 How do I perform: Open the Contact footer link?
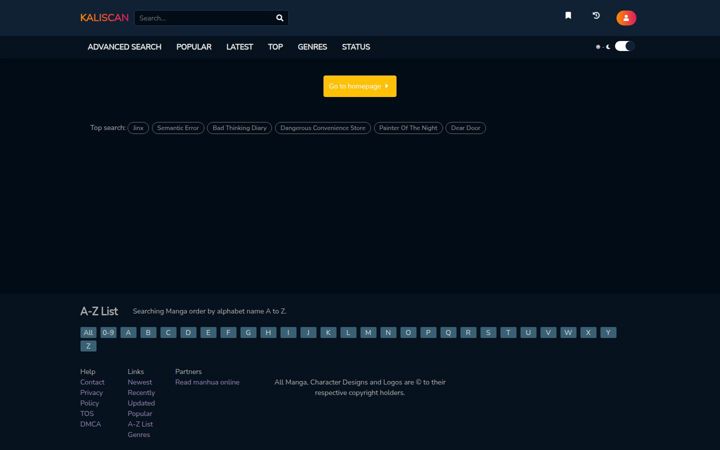(92, 382)
